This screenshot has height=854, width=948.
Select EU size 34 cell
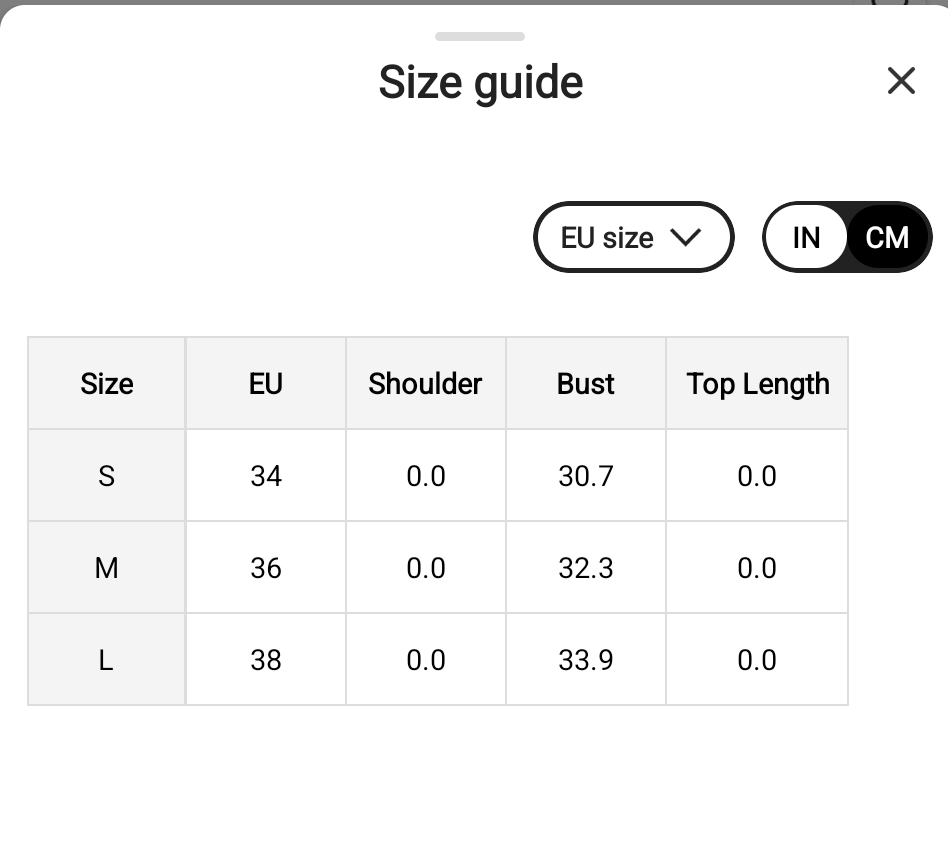click(x=265, y=475)
